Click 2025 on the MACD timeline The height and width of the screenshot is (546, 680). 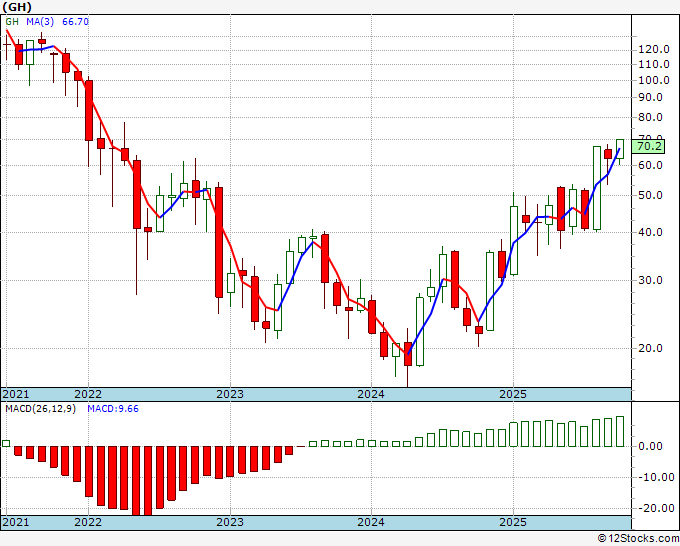[x=513, y=522]
